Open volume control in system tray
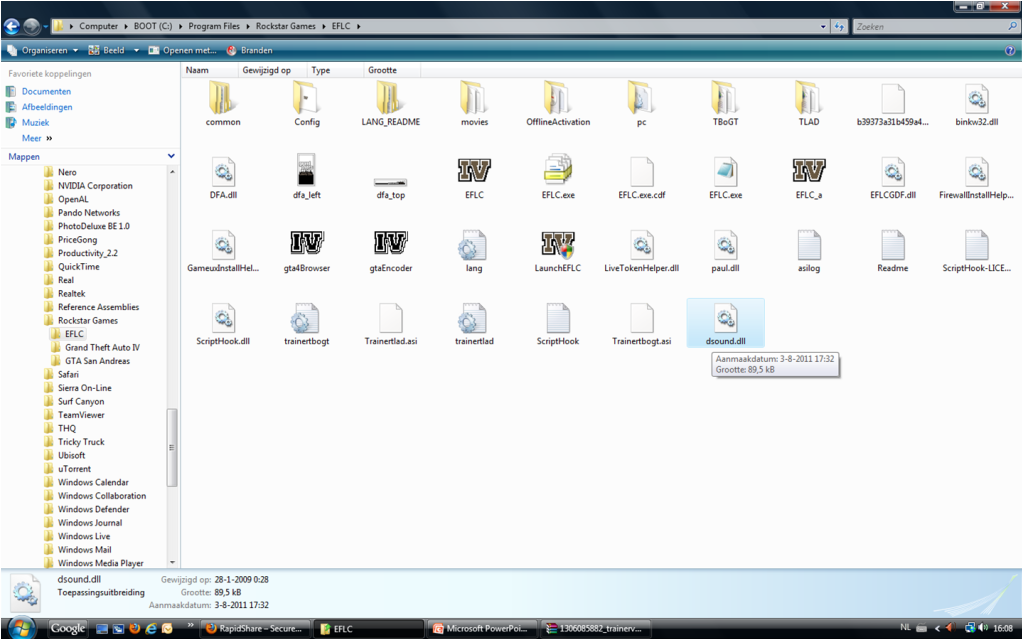 pos(983,628)
